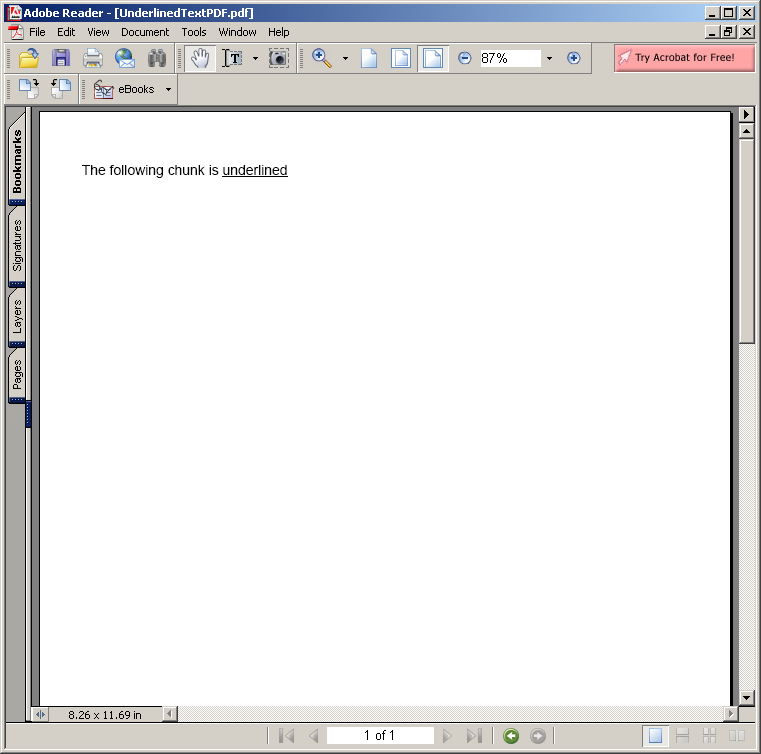Open a file with the folder icon

pos(29,58)
